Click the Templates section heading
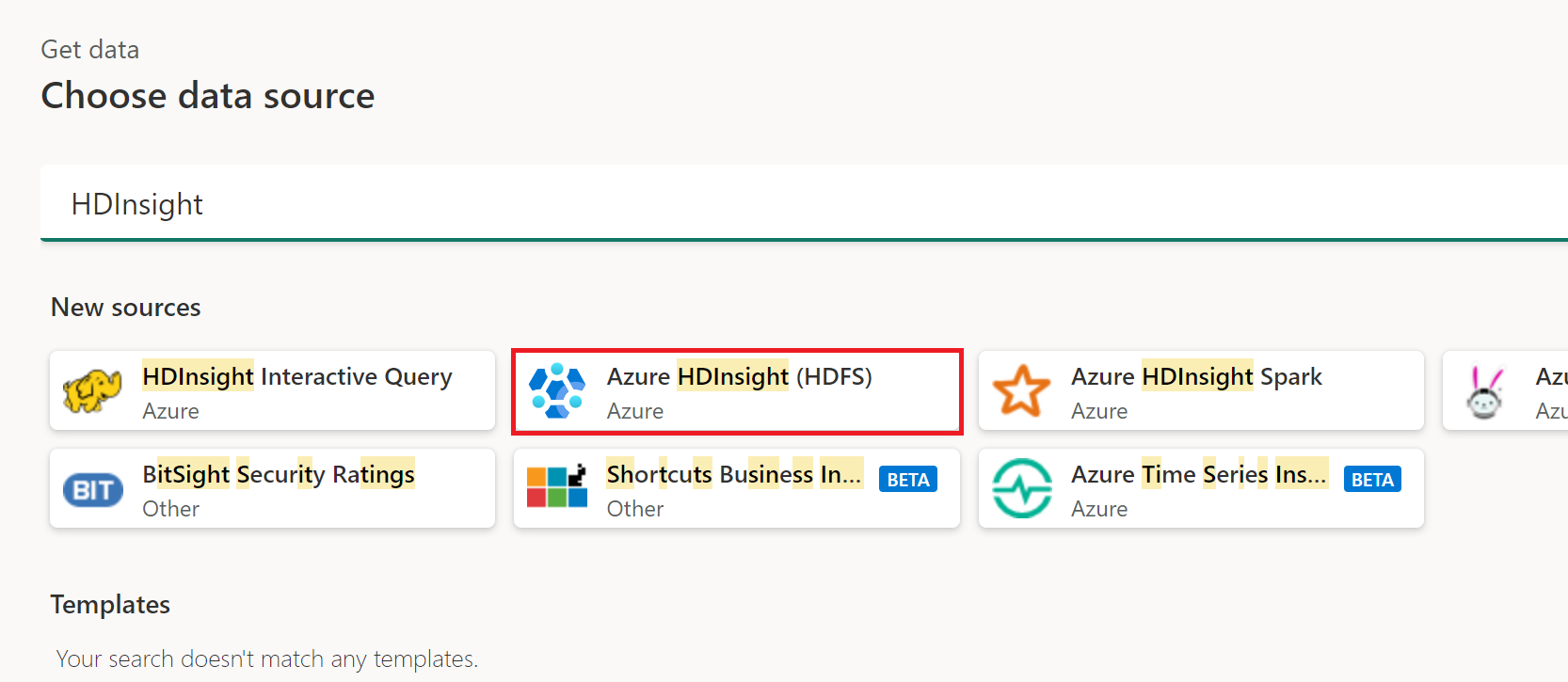 coord(110,605)
